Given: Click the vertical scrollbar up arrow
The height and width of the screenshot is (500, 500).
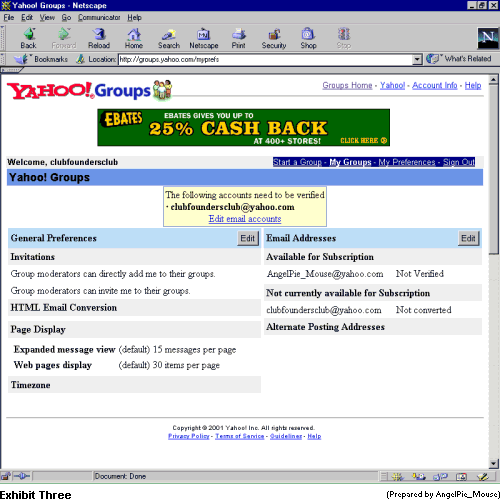Looking at the screenshot, I should tap(494, 80).
